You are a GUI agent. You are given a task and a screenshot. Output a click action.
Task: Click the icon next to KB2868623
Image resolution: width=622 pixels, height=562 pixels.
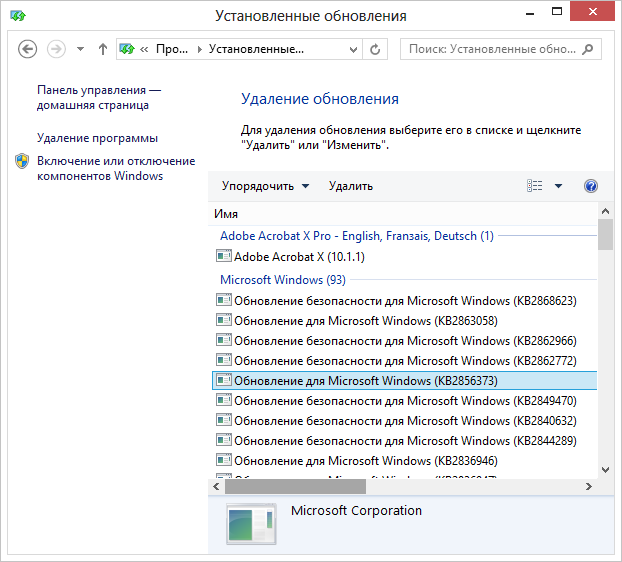(x=224, y=300)
